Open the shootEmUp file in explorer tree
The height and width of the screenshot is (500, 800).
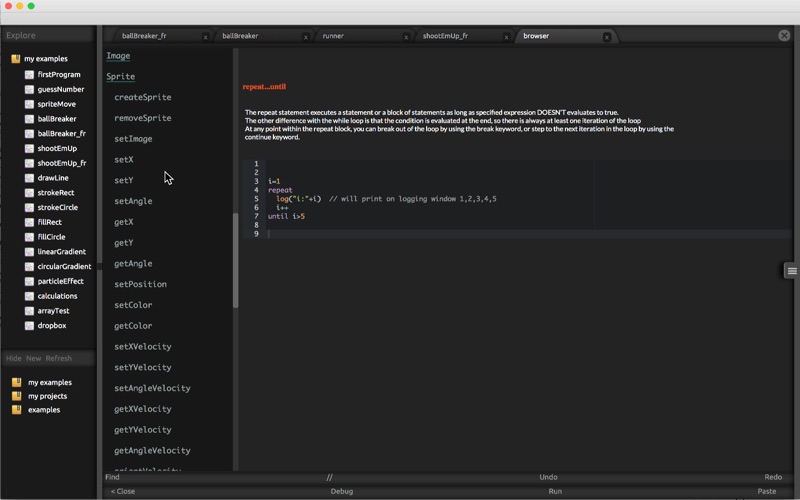coord(57,148)
